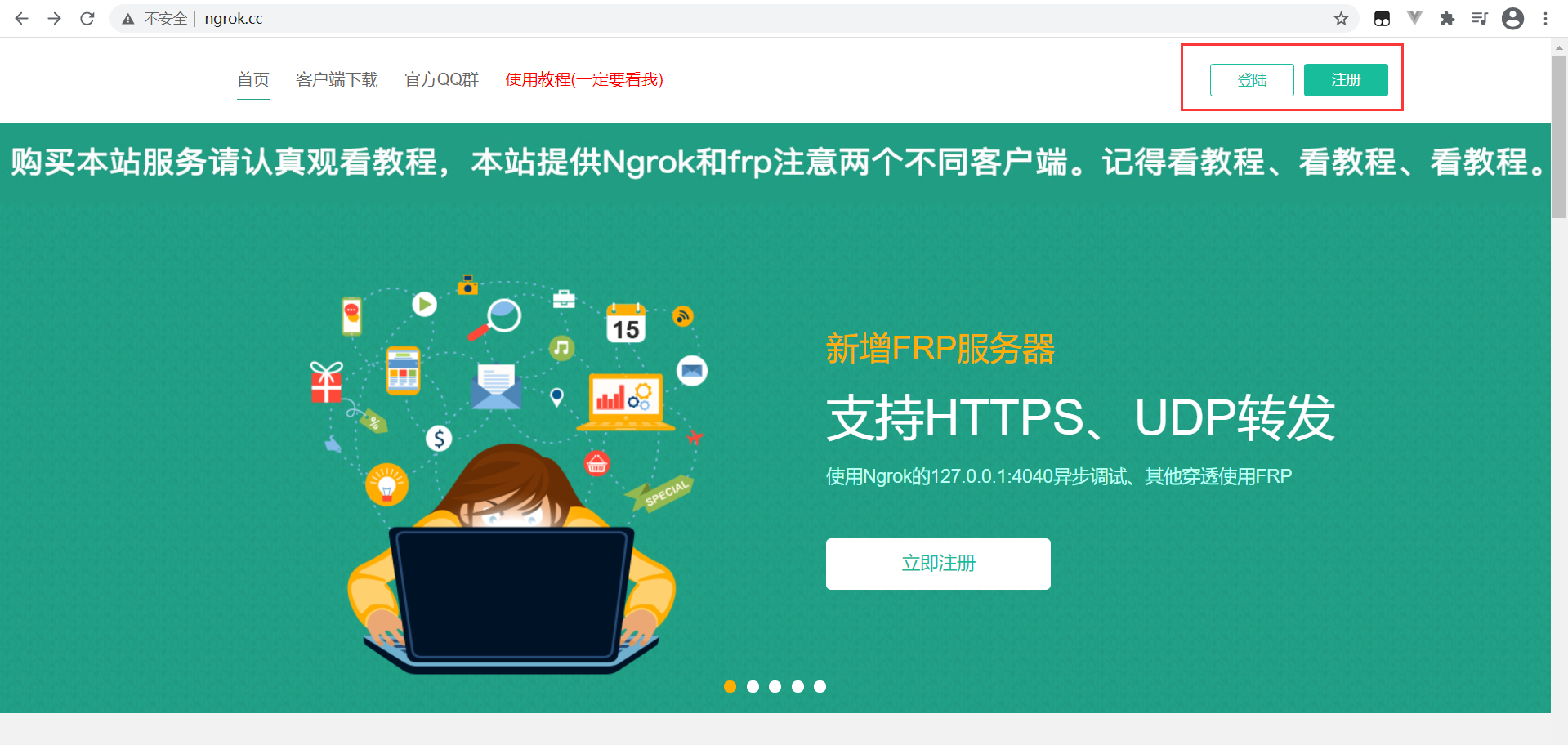The width and height of the screenshot is (1568, 745).
Task: Go back to the previous page
Action: [22, 18]
